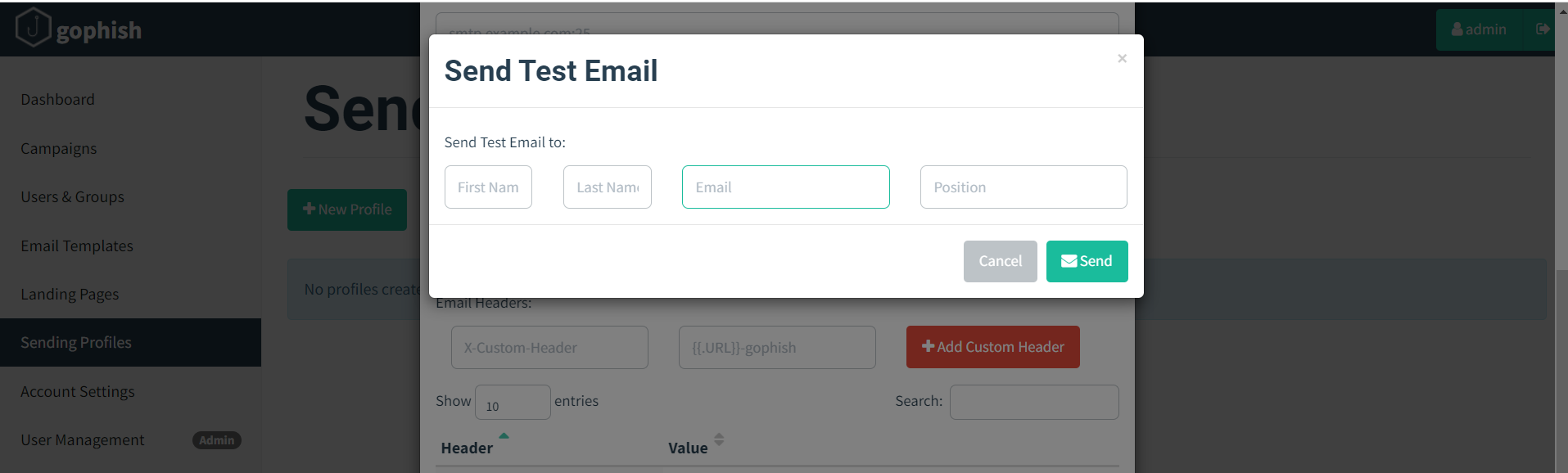
Task: Close the Send Test Email dialog
Action: pyautogui.click(x=1122, y=58)
